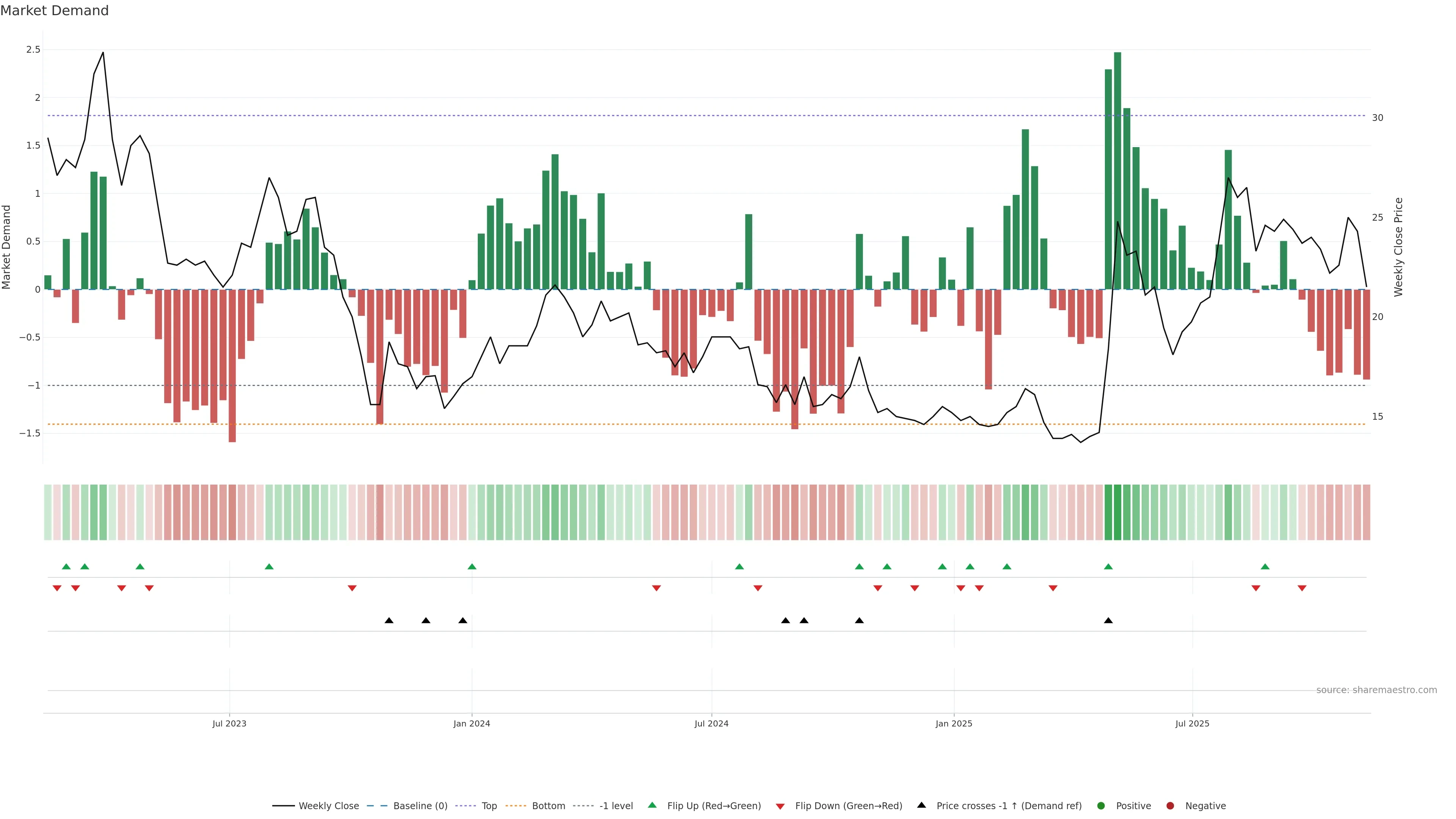The height and width of the screenshot is (819, 1456).
Task: Click the source sharemaestro.com text
Action: (x=1376, y=690)
